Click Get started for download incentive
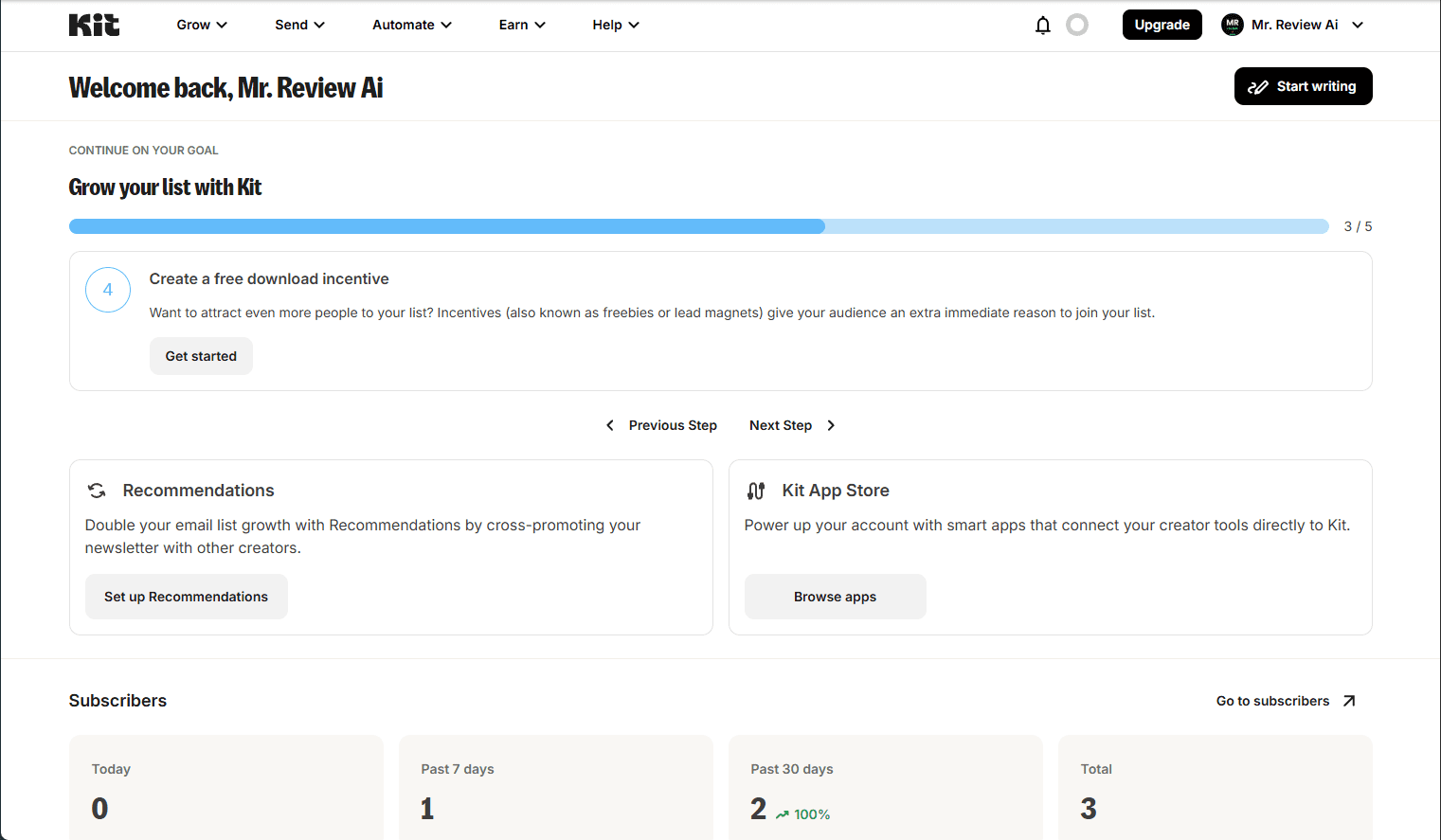The width and height of the screenshot is (1441, 840). pyautogui.click(x=201, y=356)
